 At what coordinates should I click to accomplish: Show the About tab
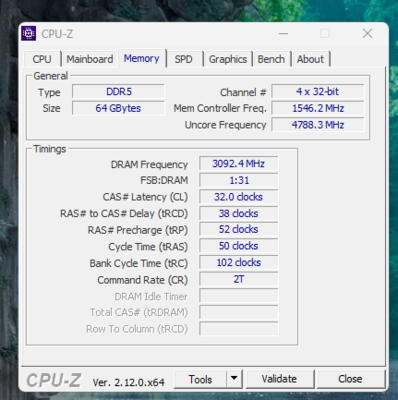(310, 59)
